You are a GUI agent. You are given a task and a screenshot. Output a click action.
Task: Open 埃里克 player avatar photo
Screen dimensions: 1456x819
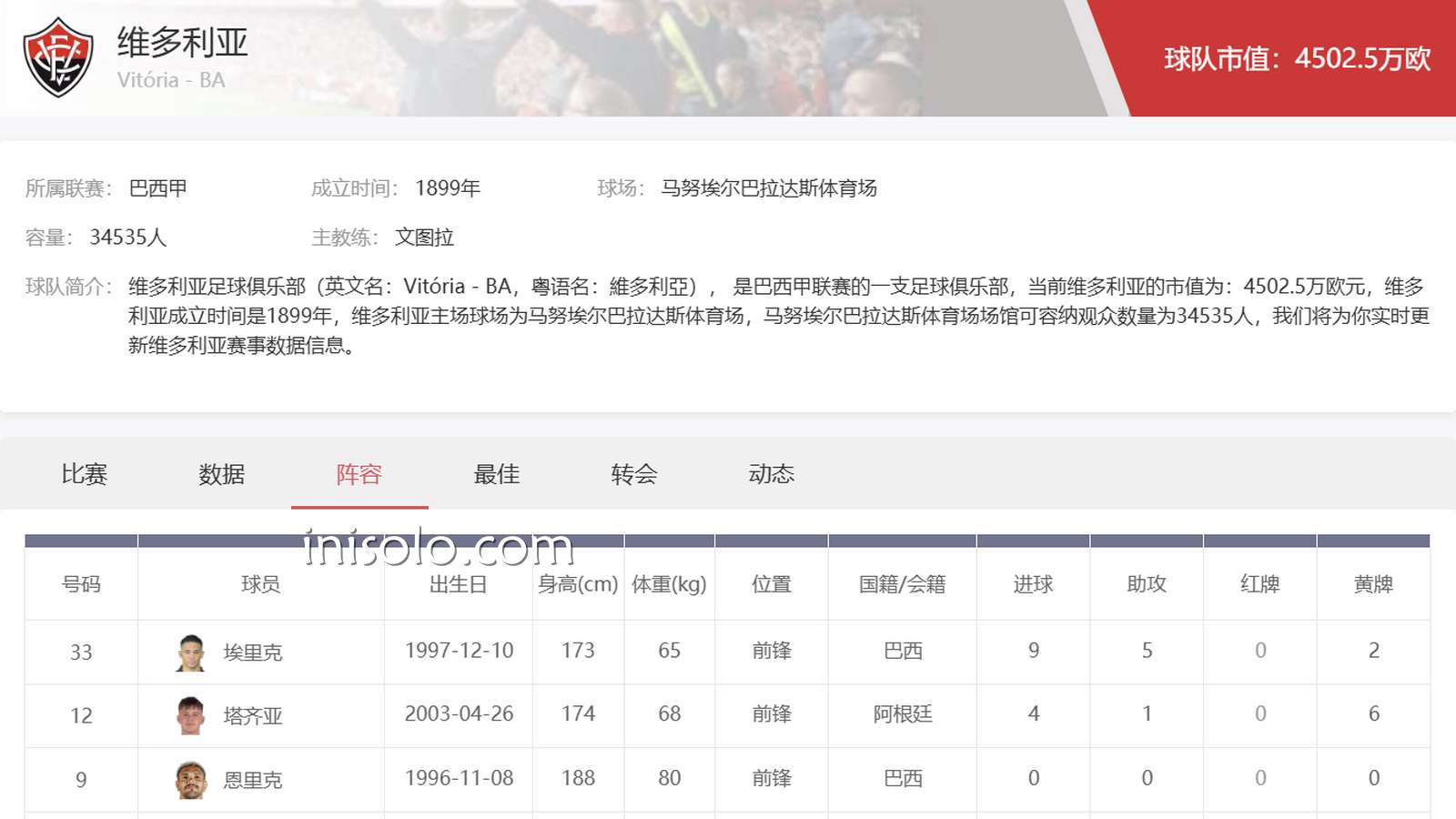pos(190,652)
